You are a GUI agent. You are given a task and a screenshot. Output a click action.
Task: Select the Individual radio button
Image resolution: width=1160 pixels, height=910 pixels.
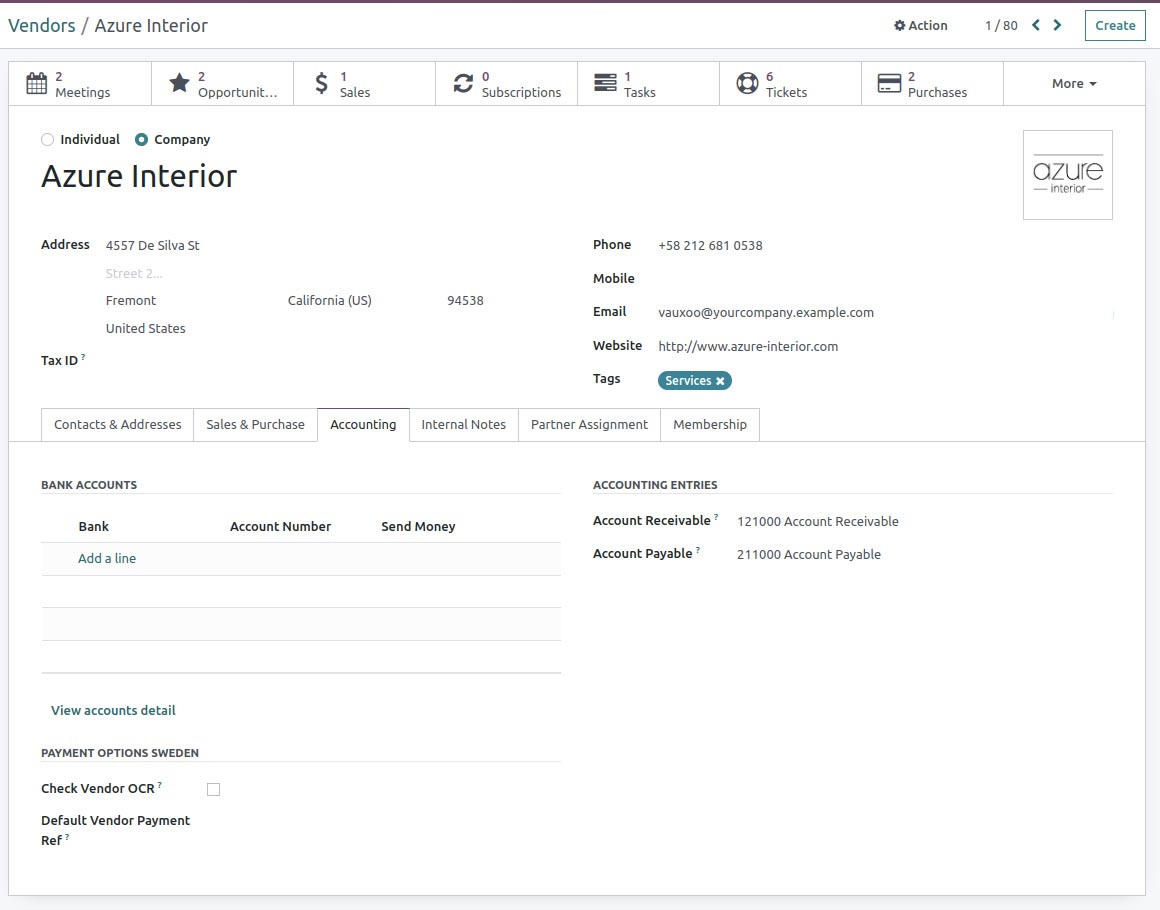point(47,139)
